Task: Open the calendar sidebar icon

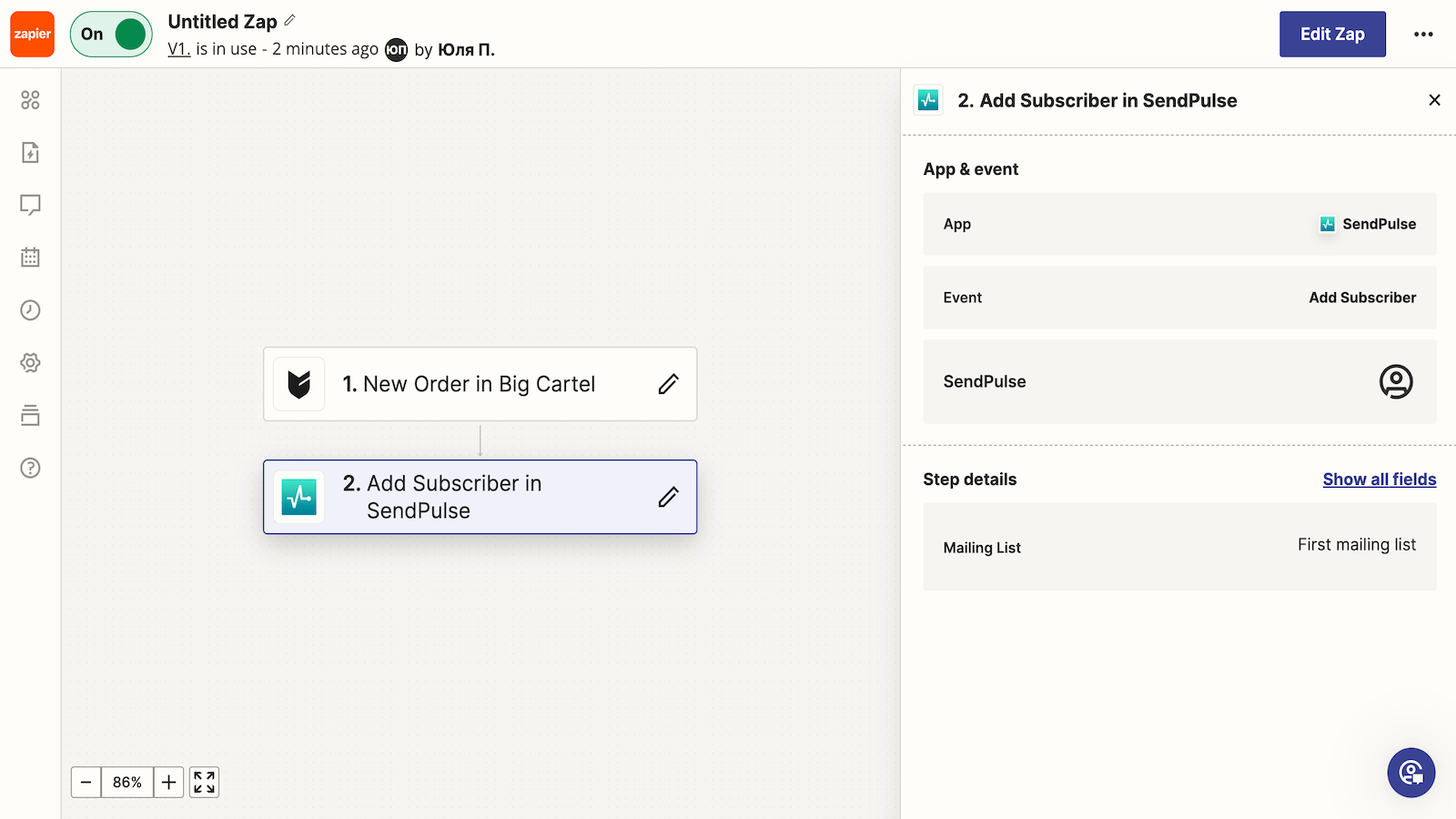Action: pyautogui.click(x=30, y=258)
